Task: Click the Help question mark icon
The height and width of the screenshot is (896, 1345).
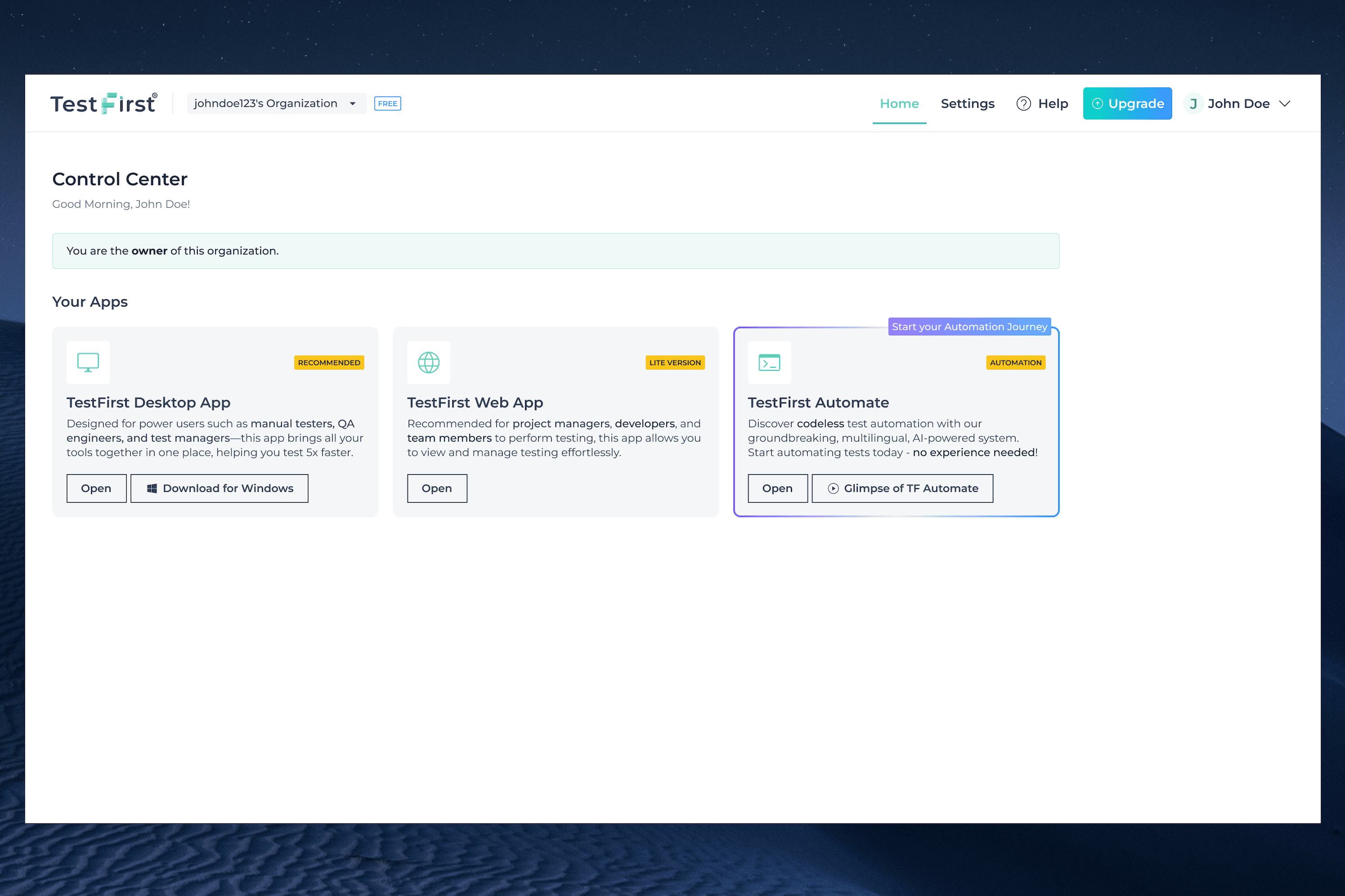Action: (1023, 103)
